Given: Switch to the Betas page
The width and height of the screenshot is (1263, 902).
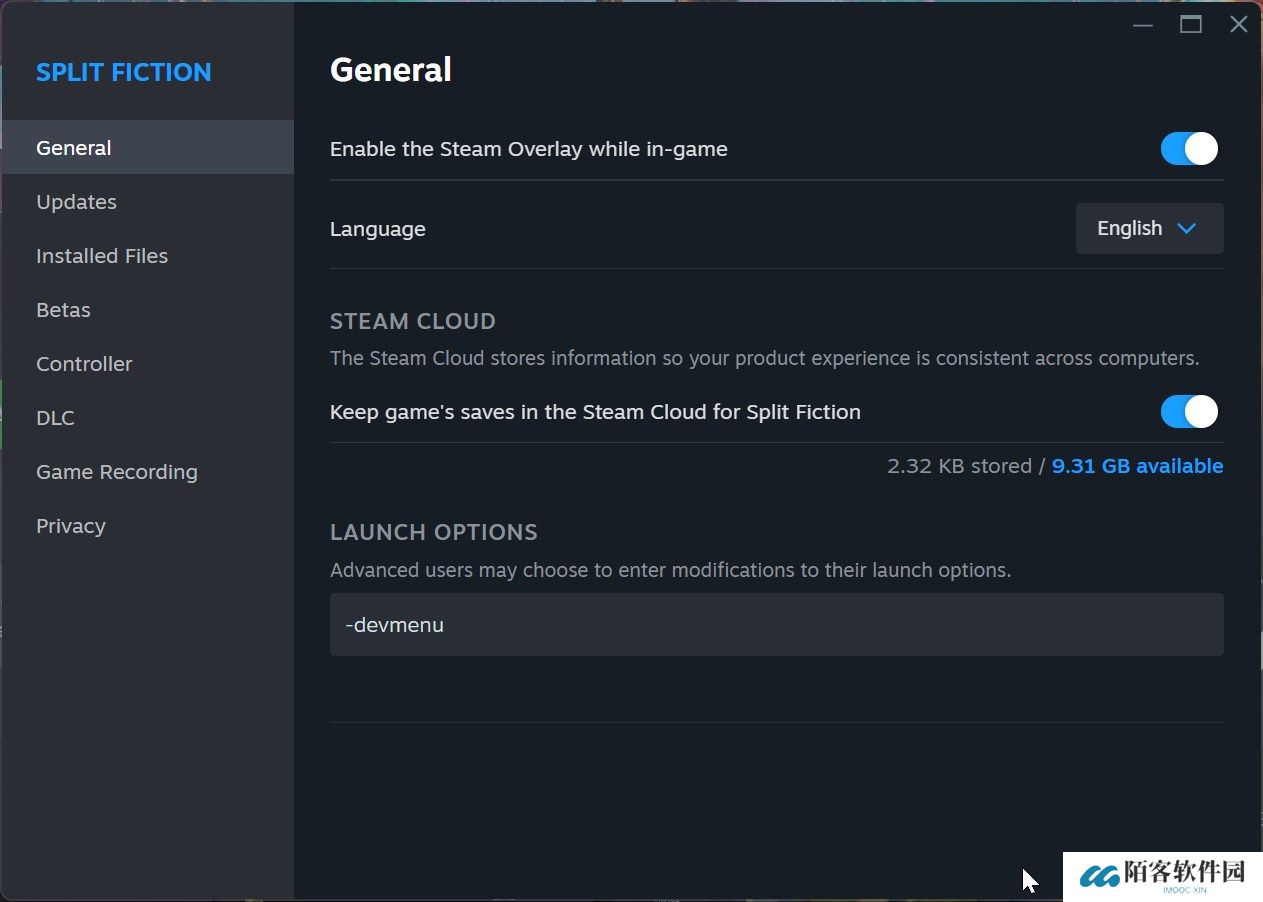Looking at the screenshot, I should pyautogui.click(x=63, y=310).
